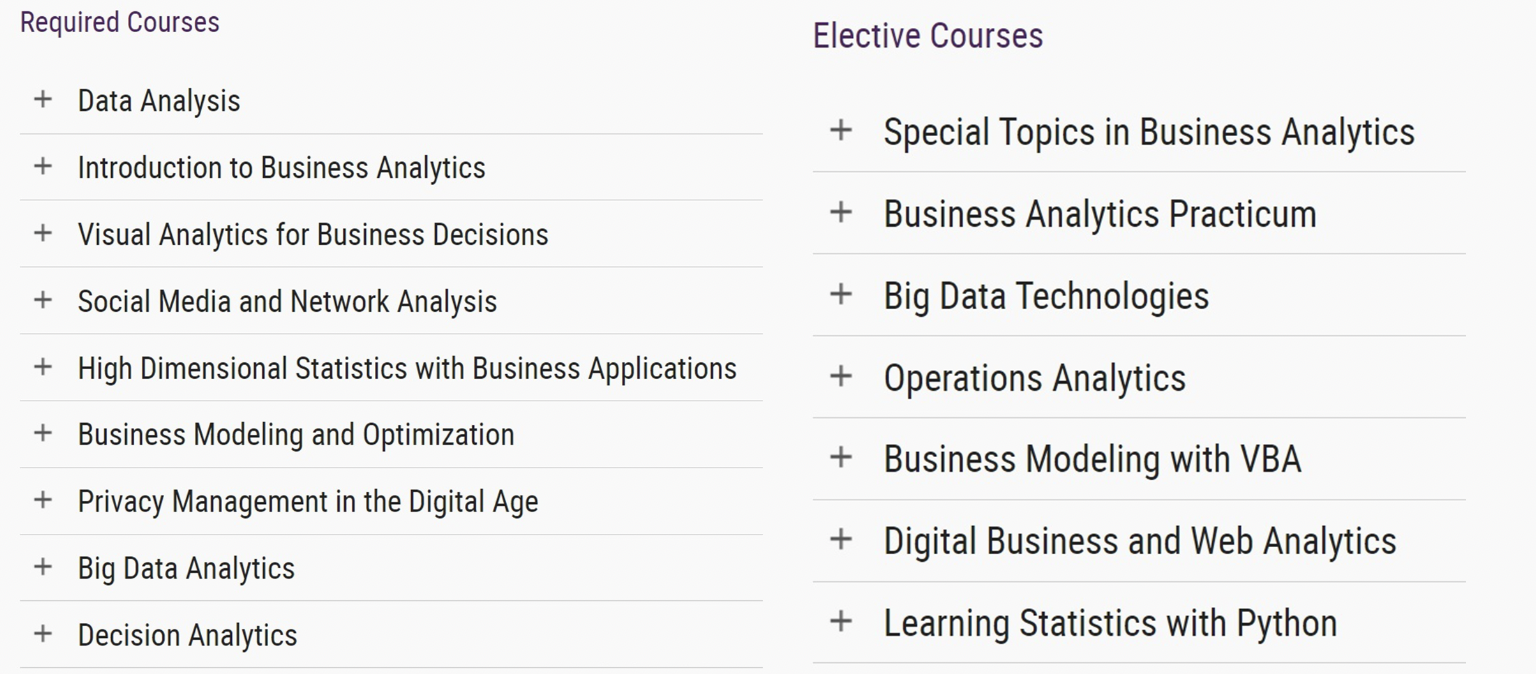Click plus icon beside Big Data Technologies

coord(841,294)
